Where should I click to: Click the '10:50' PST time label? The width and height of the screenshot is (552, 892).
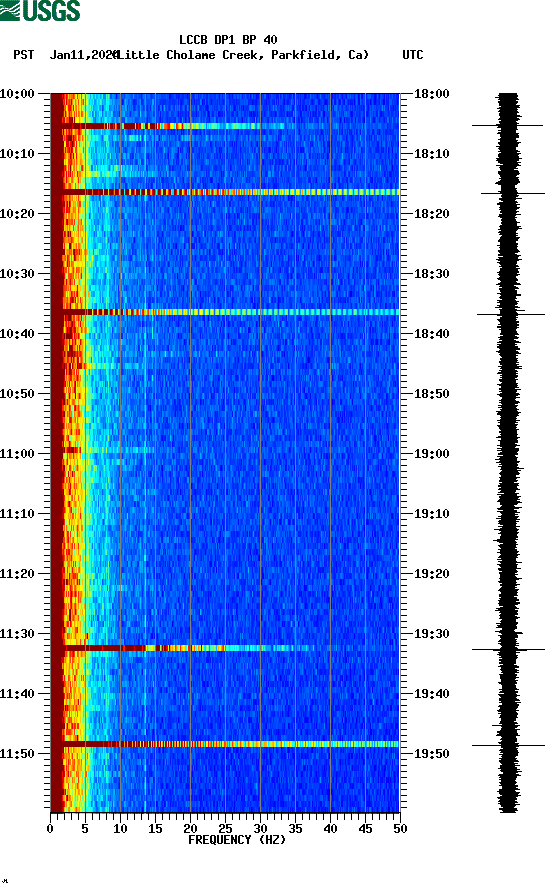click(17, 394)
